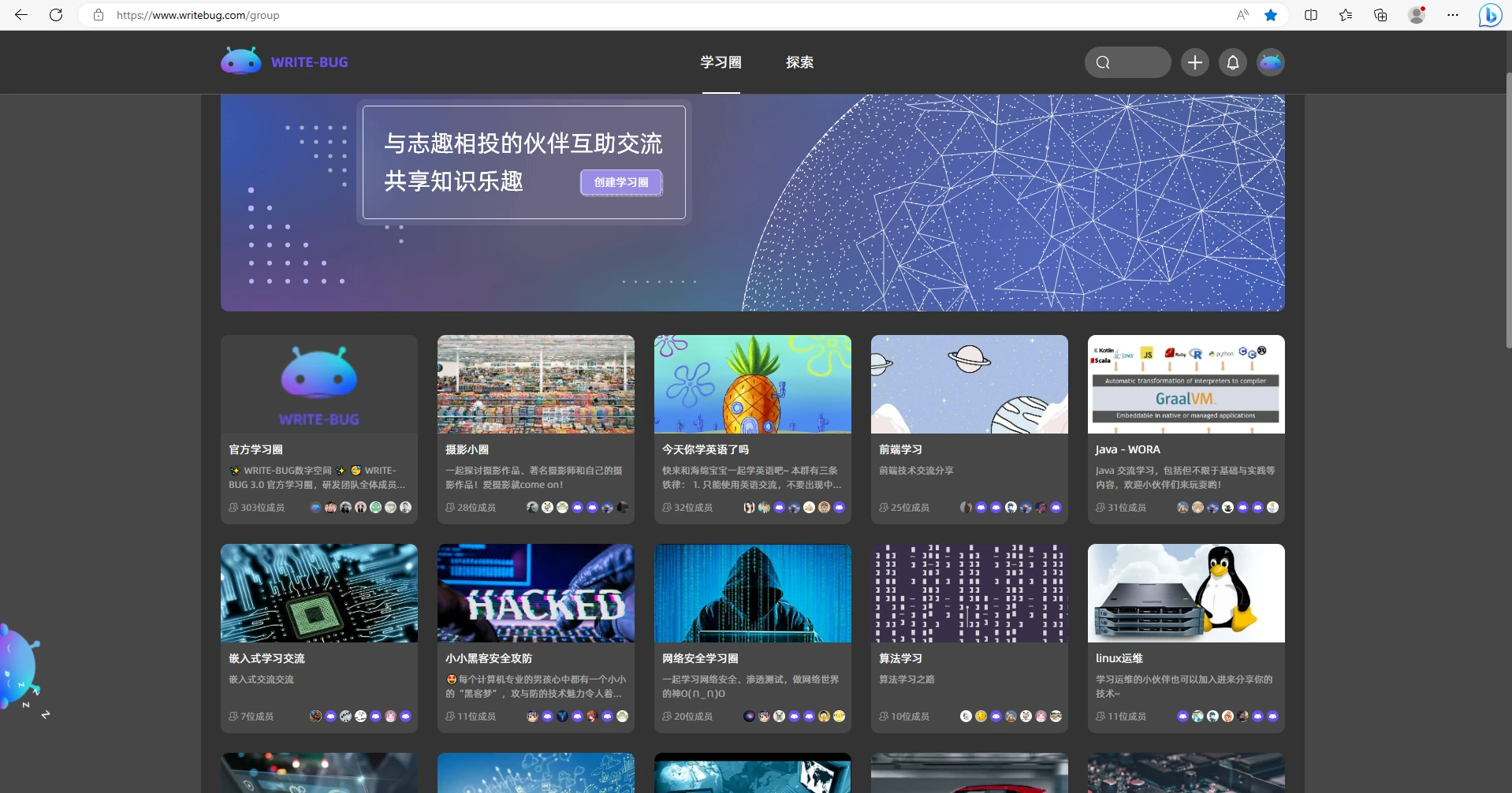
Task: Click the 11位成员 count on linux运维 card
Action: (x=1127, y=717)
